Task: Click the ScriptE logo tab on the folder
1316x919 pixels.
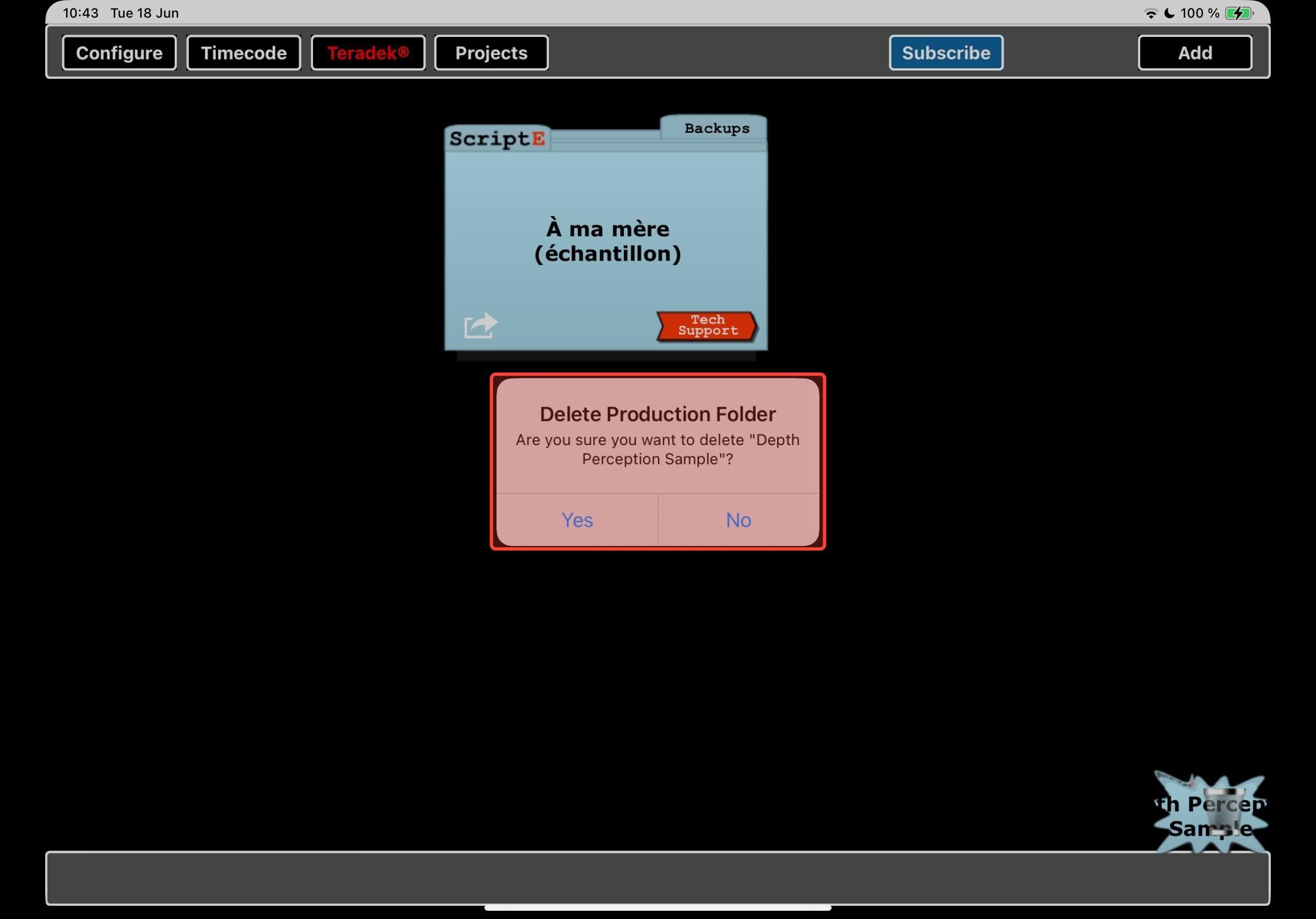Action: (x=497, y=139)
